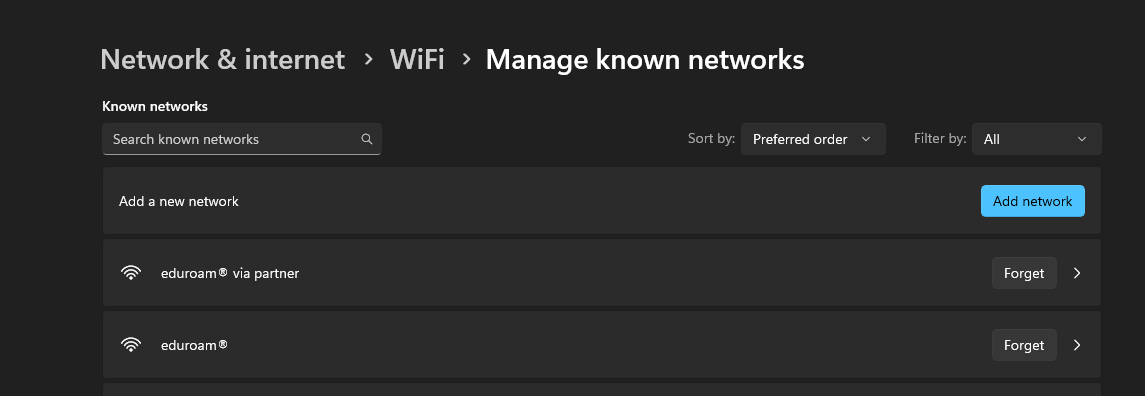The height and width of the screenshot is (396, 1145).
Task: Click the Manage known networks heading
Action: (645, 59)
